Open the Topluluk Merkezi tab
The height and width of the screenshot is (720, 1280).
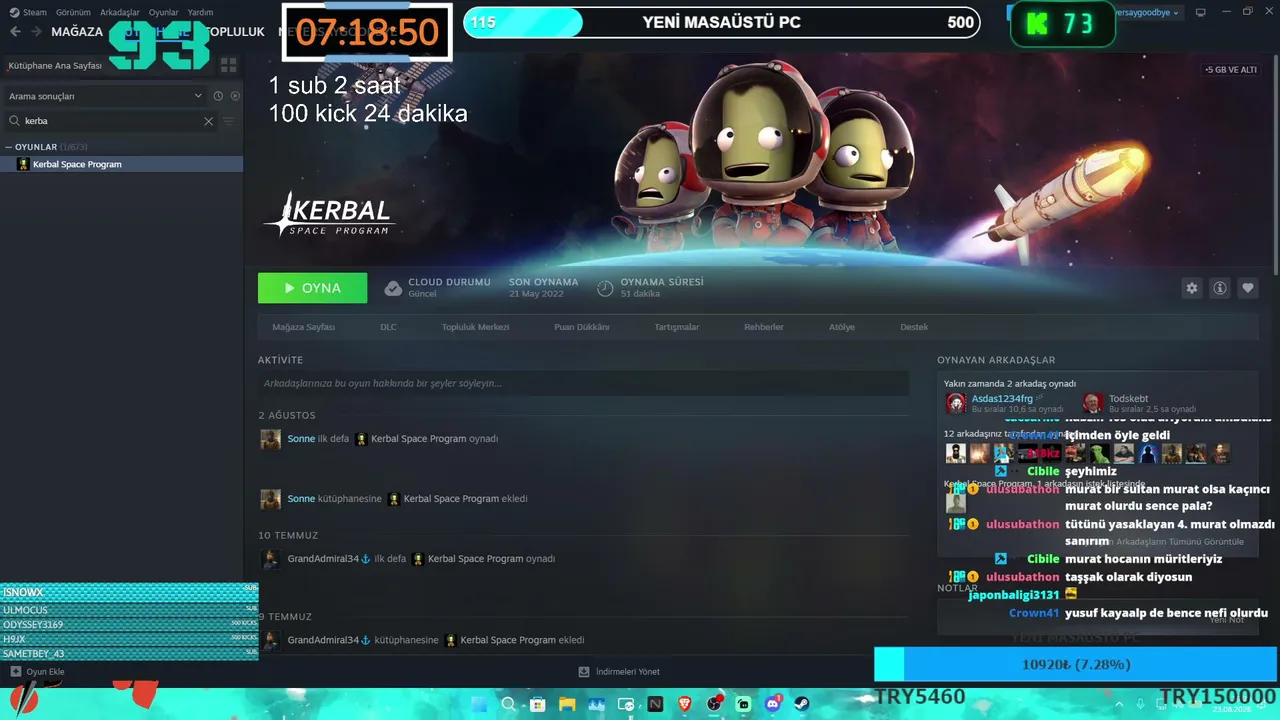pos(476,327)
